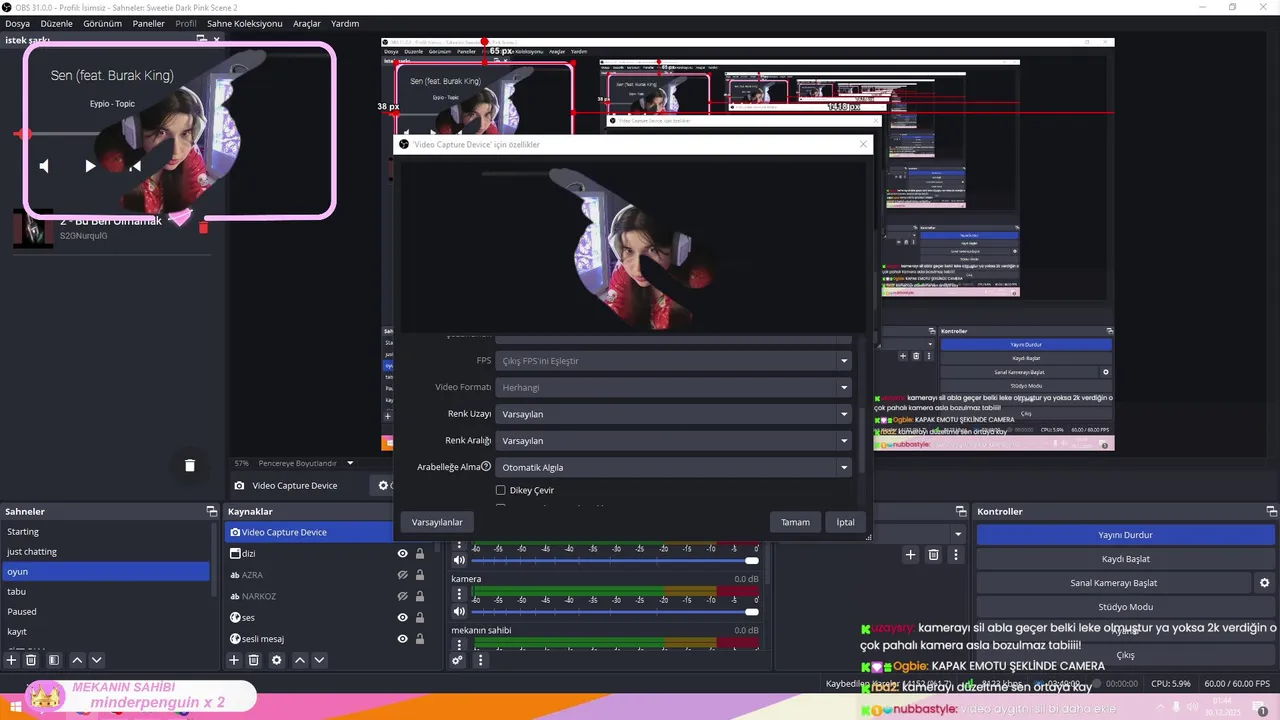Screen dimensions: 1280x720
Task: Open transition properties three-dot menu
Action: pos(956,554)
